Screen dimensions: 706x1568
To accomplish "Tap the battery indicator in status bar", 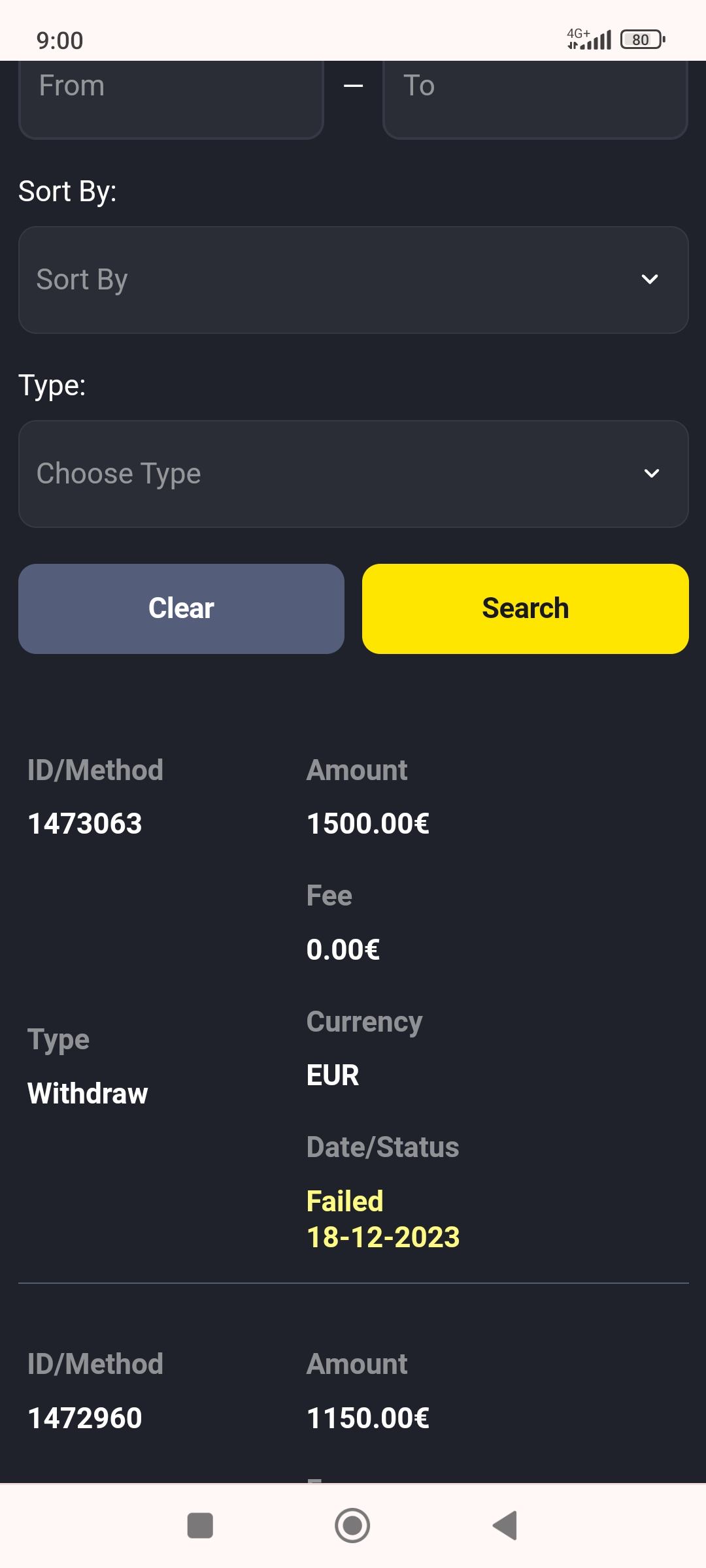I will point(642,40).
